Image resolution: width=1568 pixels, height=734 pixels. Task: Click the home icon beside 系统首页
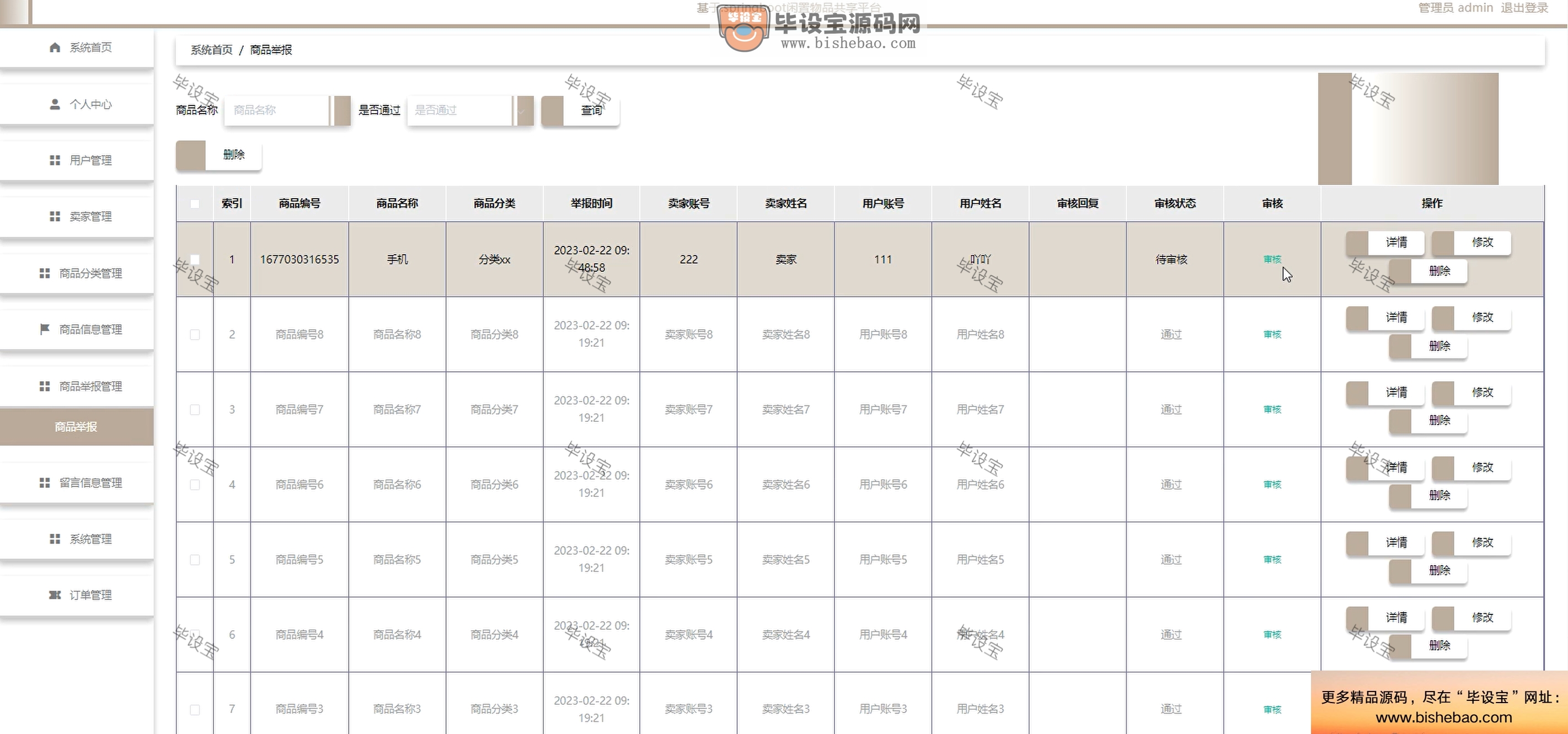click(55, 47)
